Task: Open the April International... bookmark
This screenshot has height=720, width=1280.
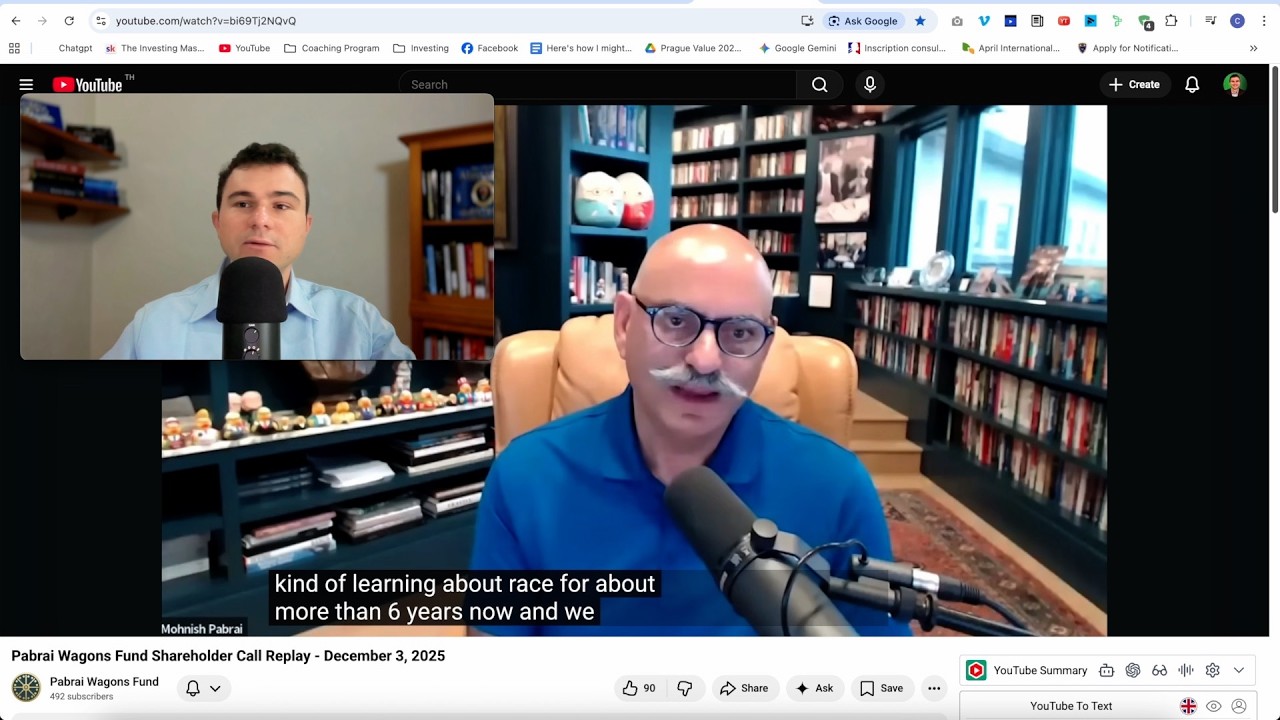Action: (1010, 48)
